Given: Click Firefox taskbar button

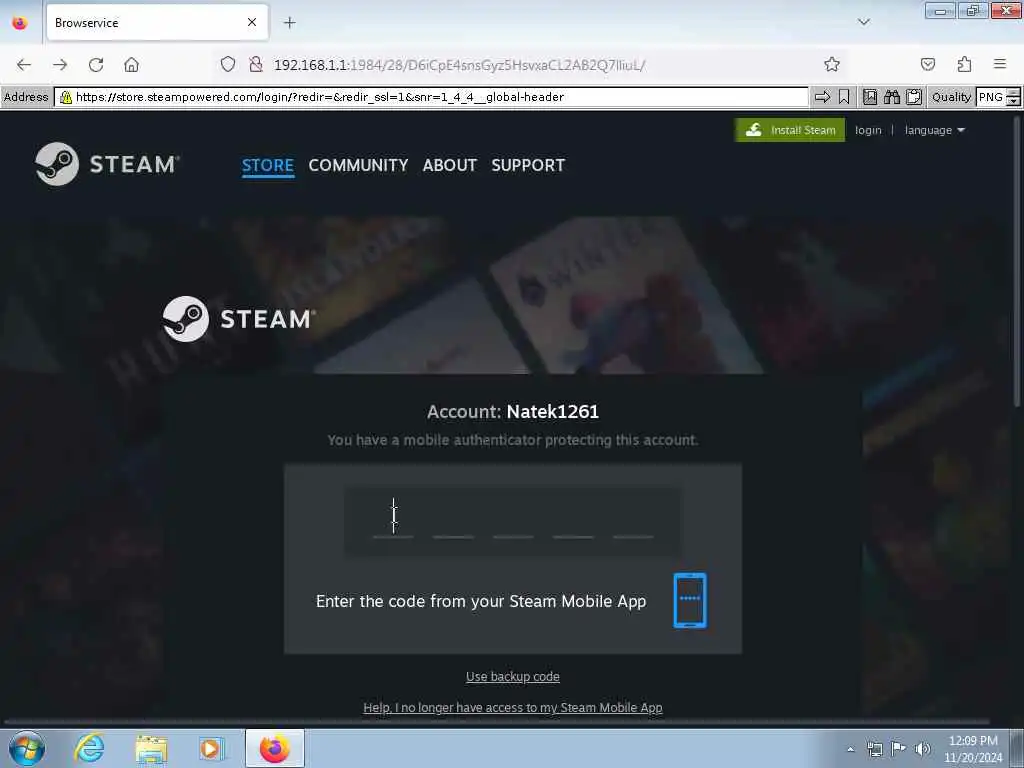Looking at the screenshot, I should pyautogui.click(x=274, y=748).
